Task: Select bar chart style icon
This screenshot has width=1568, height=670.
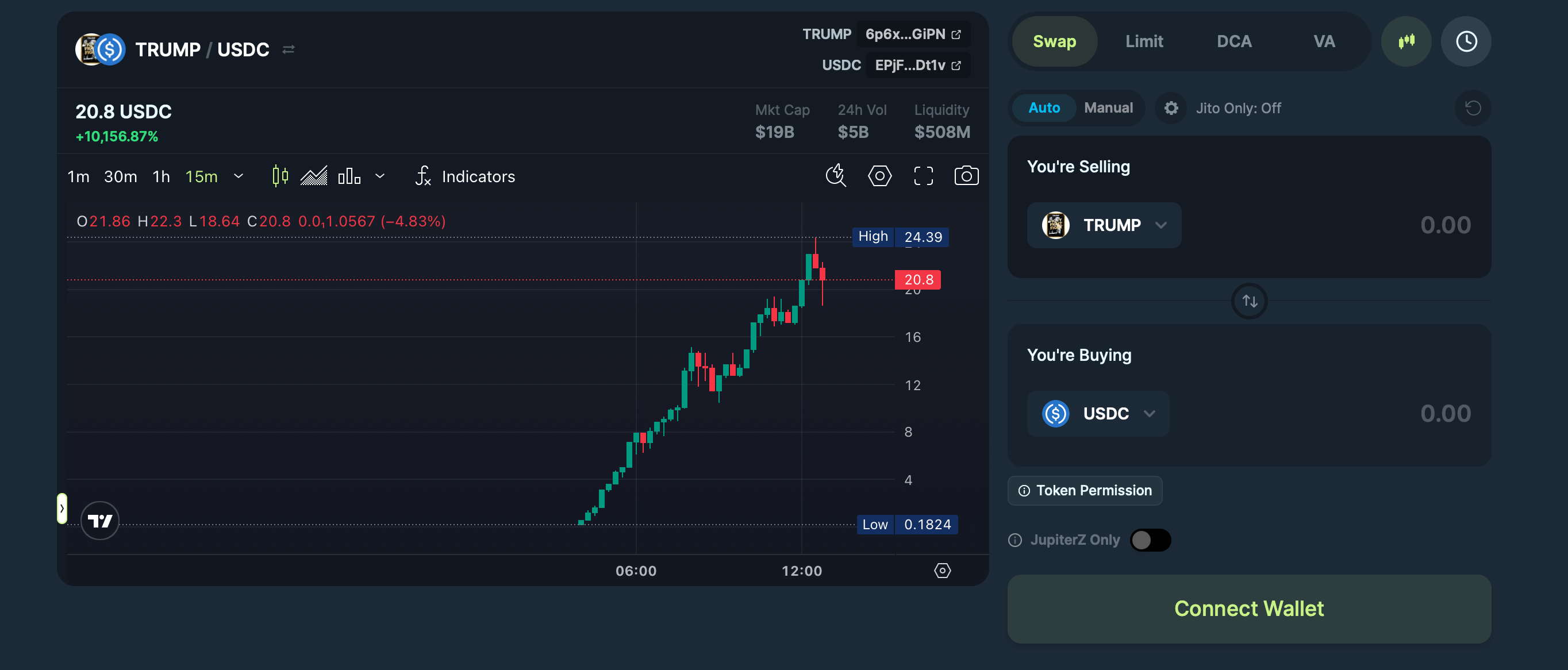Action: point(349,176)
